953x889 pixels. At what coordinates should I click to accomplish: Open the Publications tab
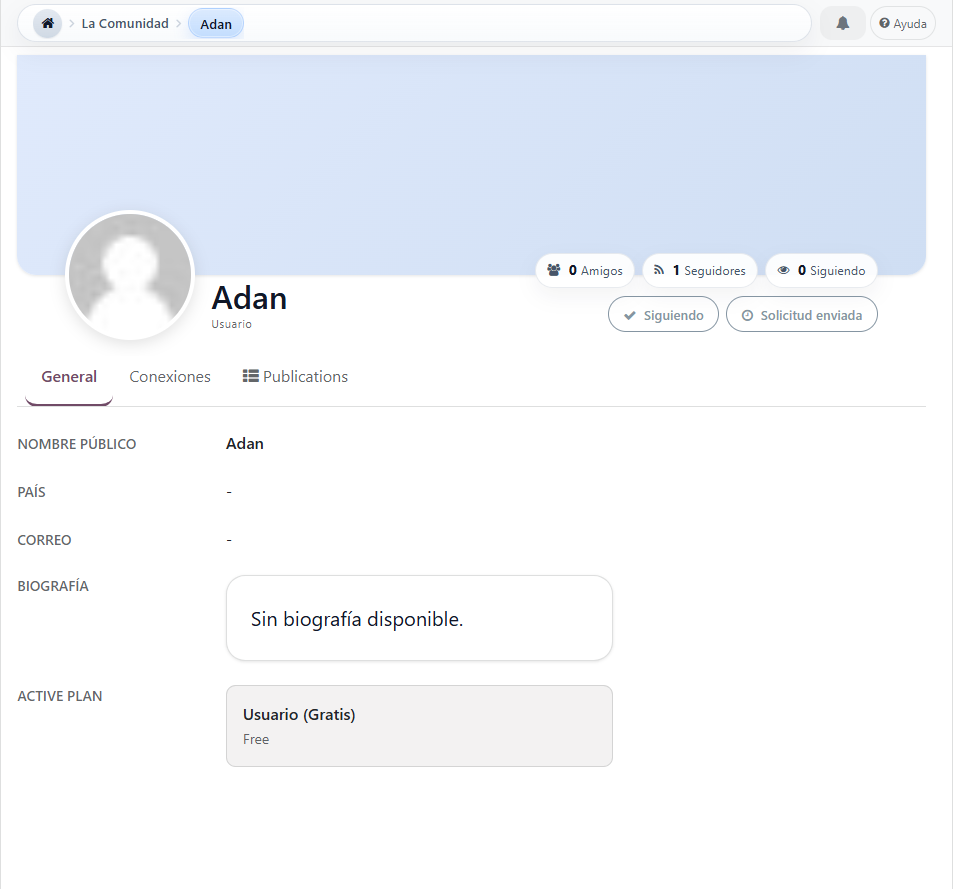(295, 377)
